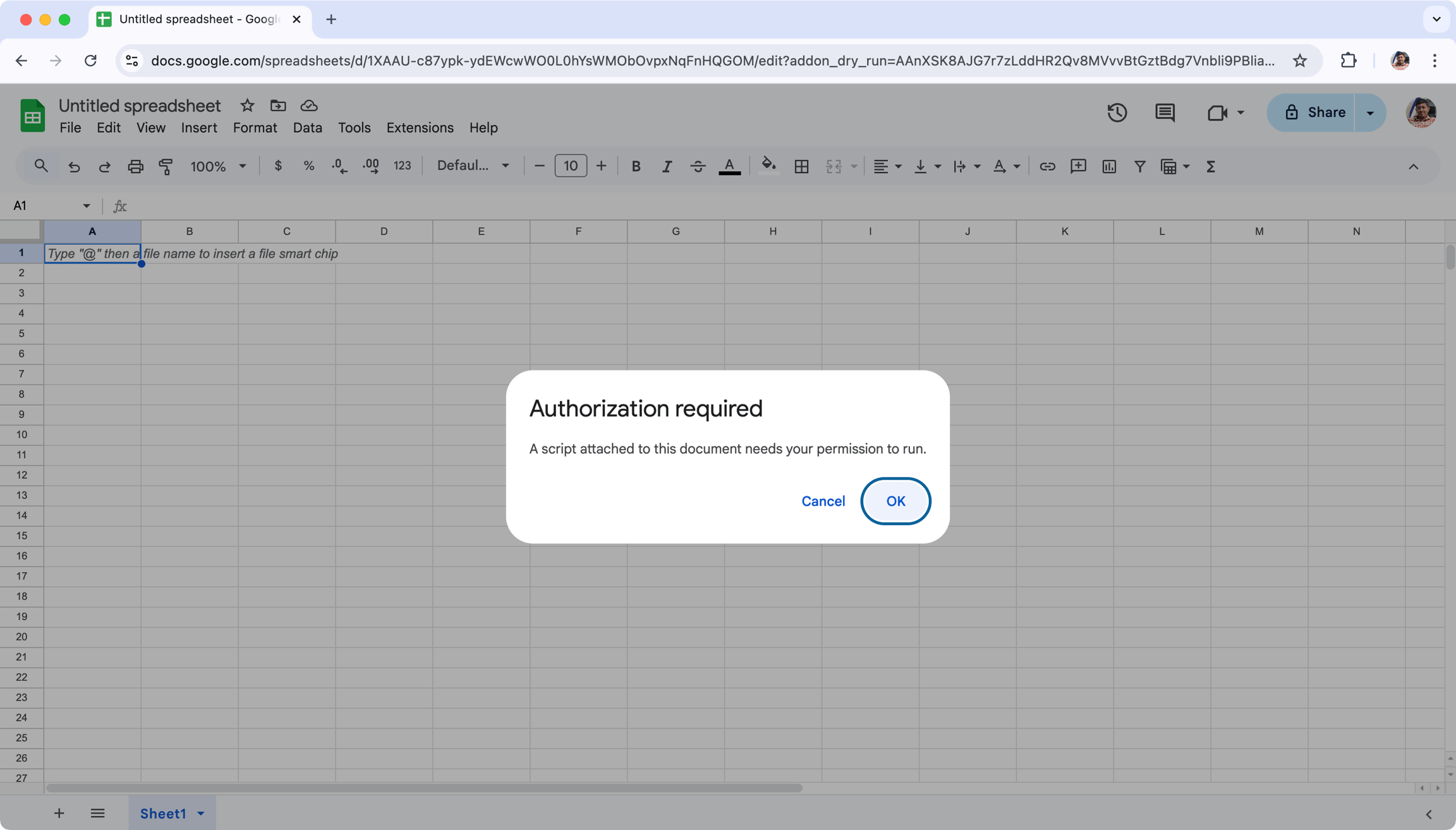Select the Create a filter icon

pos(1139,166)
